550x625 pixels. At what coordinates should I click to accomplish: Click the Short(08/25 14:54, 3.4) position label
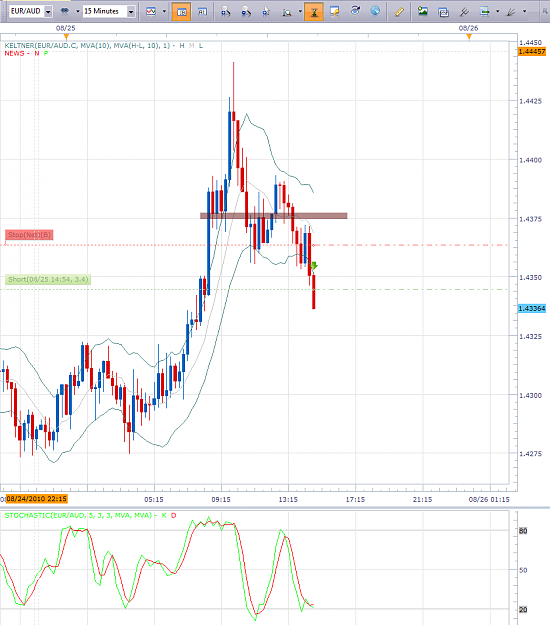(x=48, y=279)
